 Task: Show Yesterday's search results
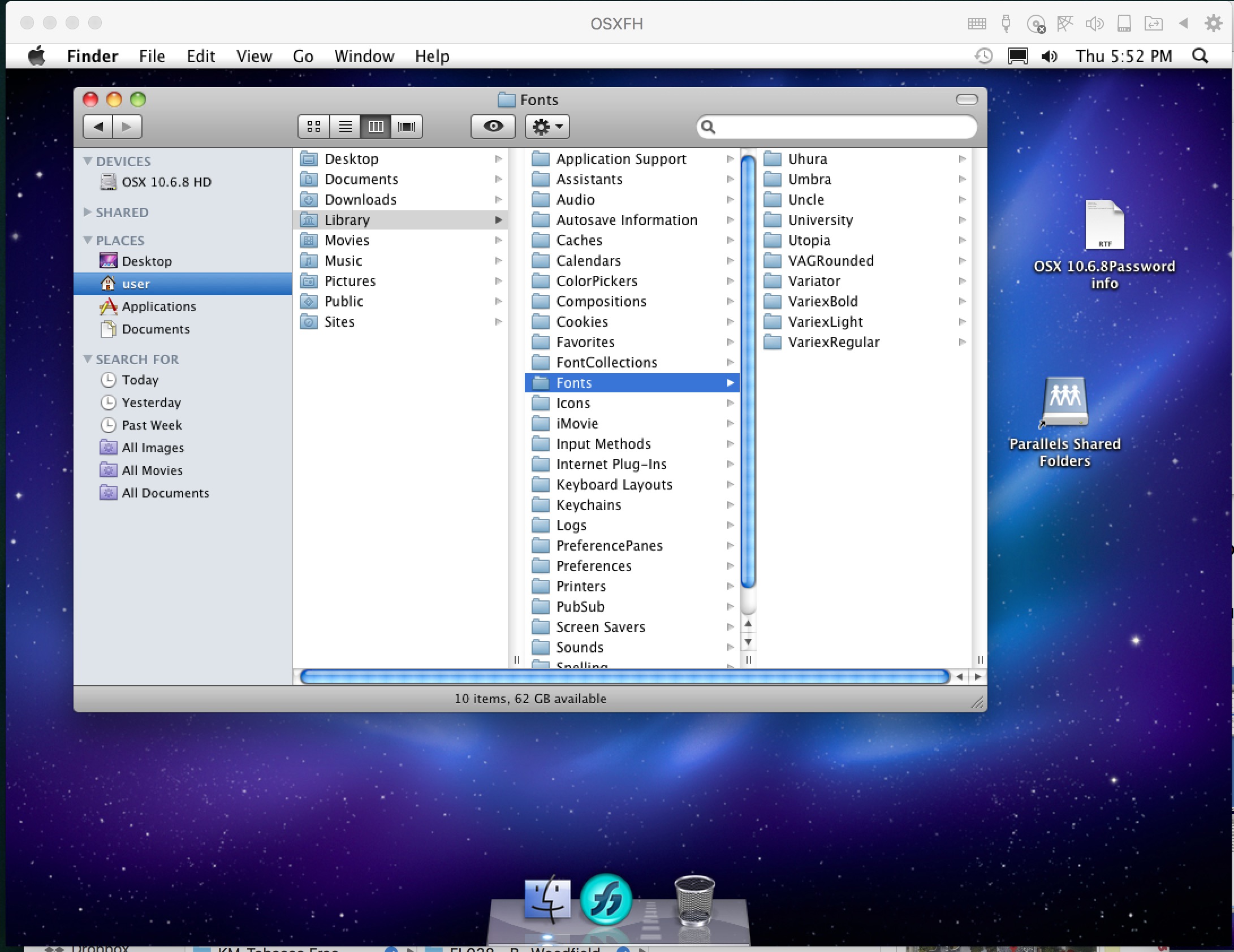tap(183, 403)
